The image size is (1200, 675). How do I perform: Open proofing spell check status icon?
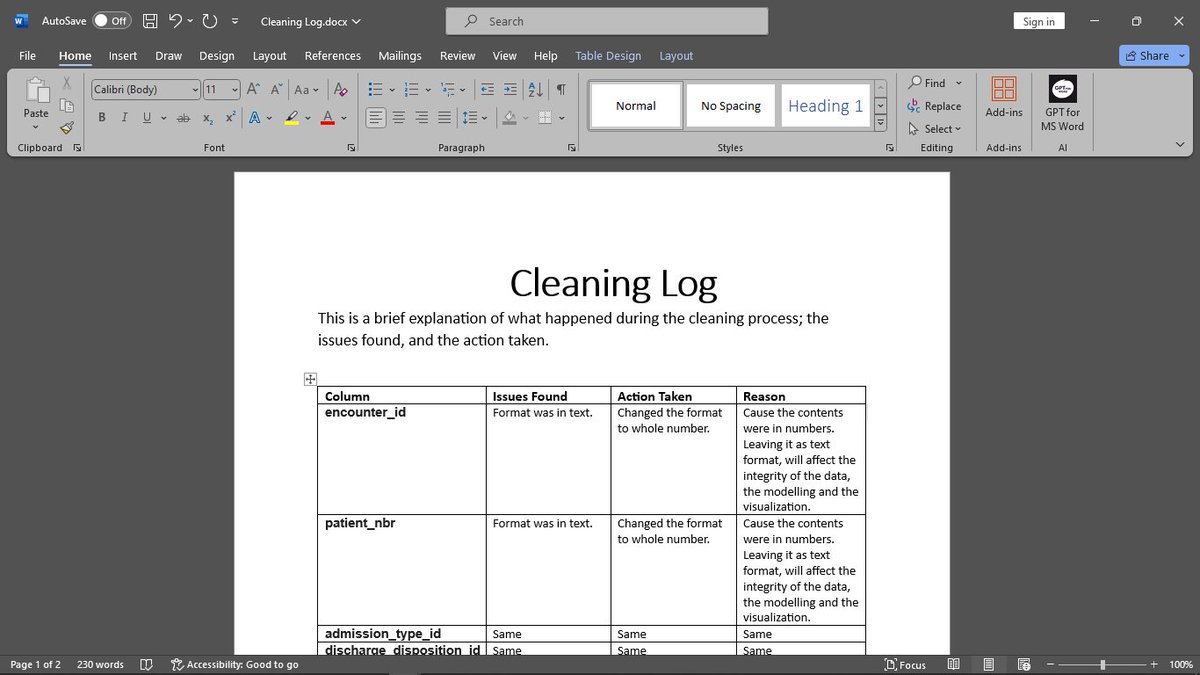[146, 664]
